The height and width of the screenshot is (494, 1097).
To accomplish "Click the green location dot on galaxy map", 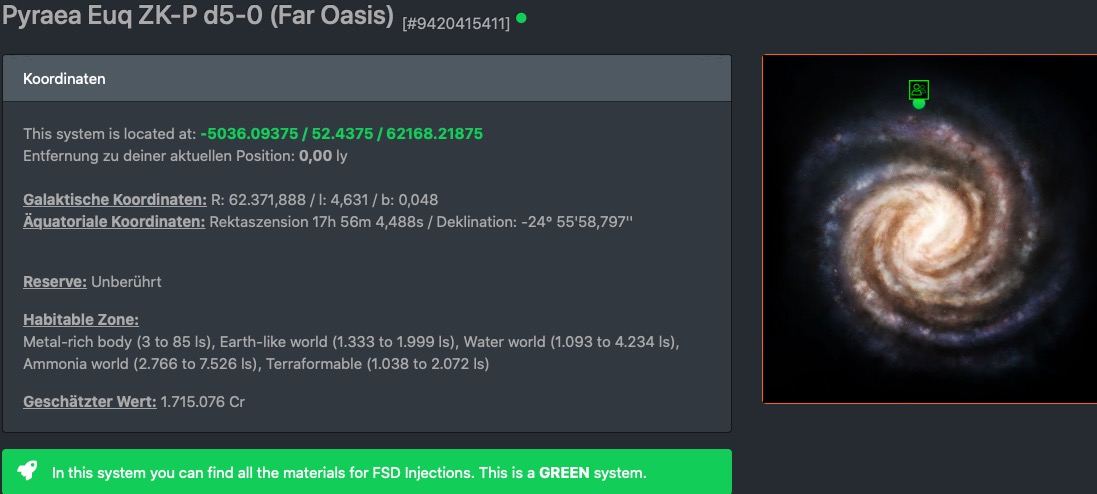I will click(x=919, y=103).
